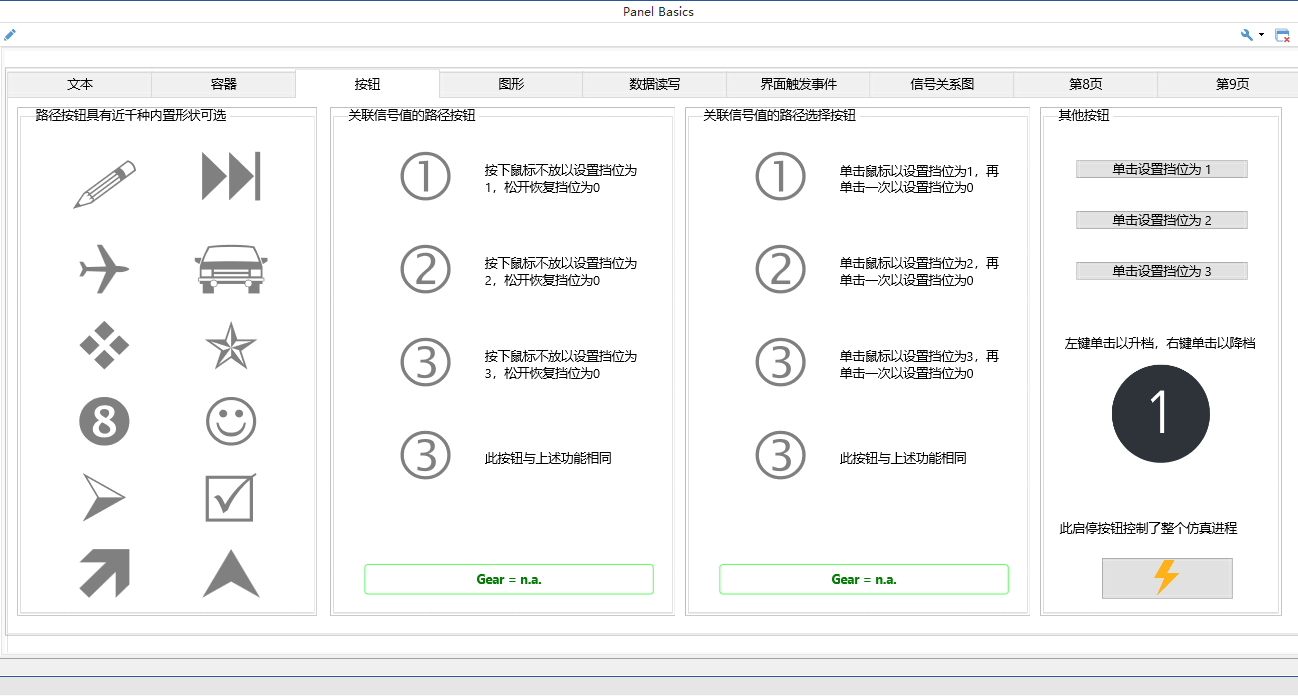Toggle circled 2 selector described by 单击鼠标以设置挡位为2
Image resolution: width=1298 pixels, height=696 pixels.
(781, 269)
